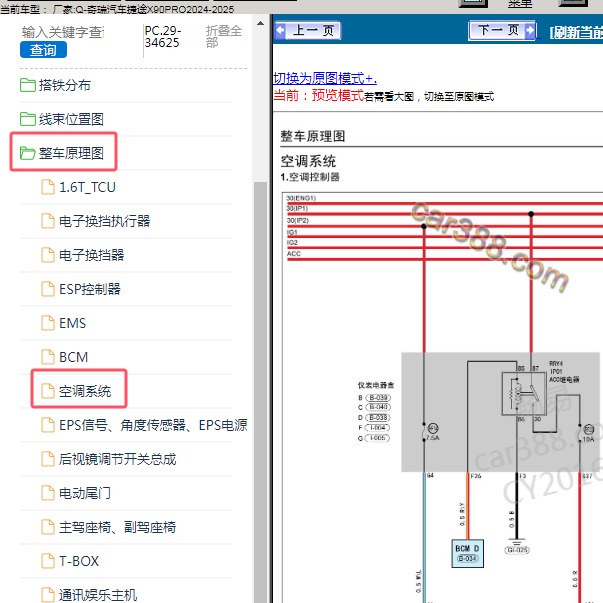Open the ESP控制器 document
The height and width of the screenshot is (603, 603).
point(90,289)
